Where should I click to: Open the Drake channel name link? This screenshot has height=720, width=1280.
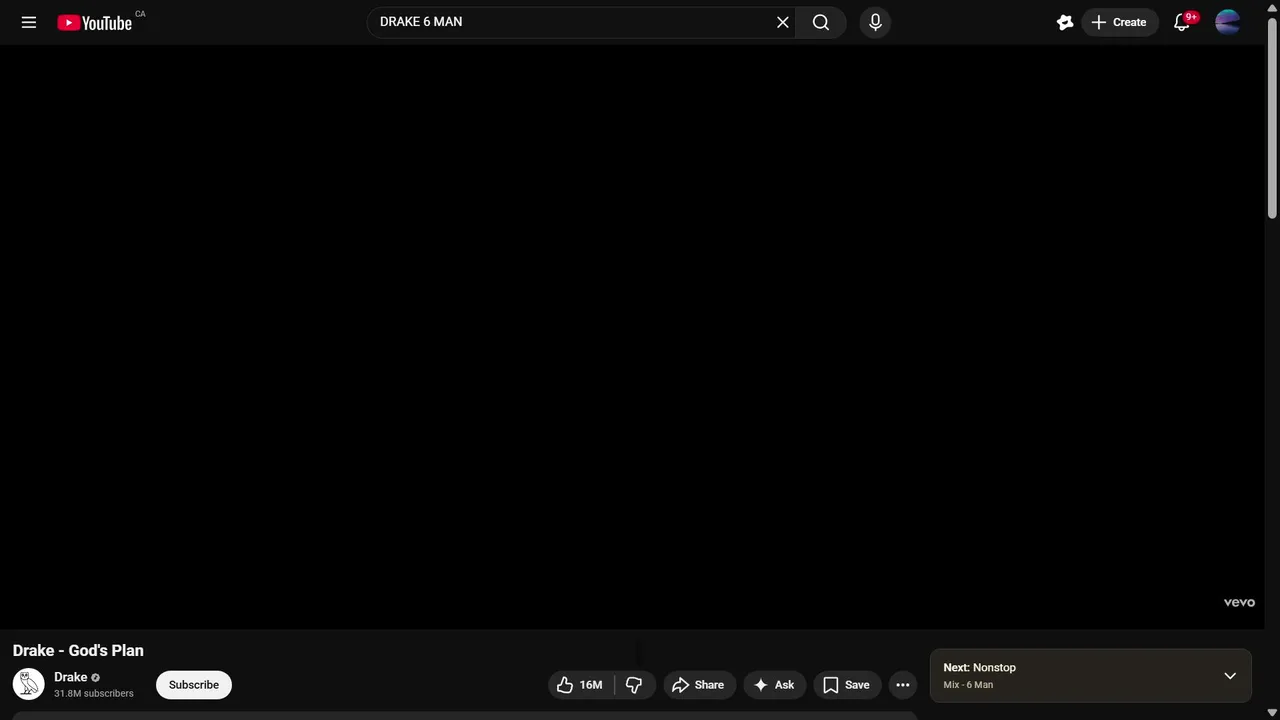coord(71,677)
